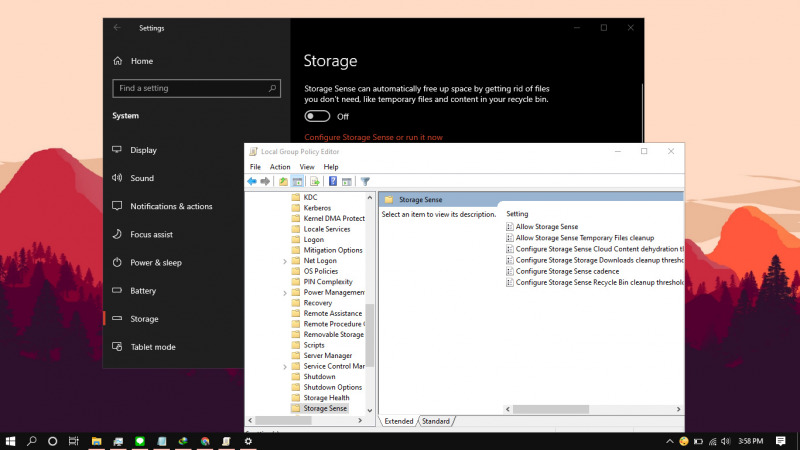The image size is (800, 450).
Task: Open File Explorer from taskbar
Action: (96, 441)
